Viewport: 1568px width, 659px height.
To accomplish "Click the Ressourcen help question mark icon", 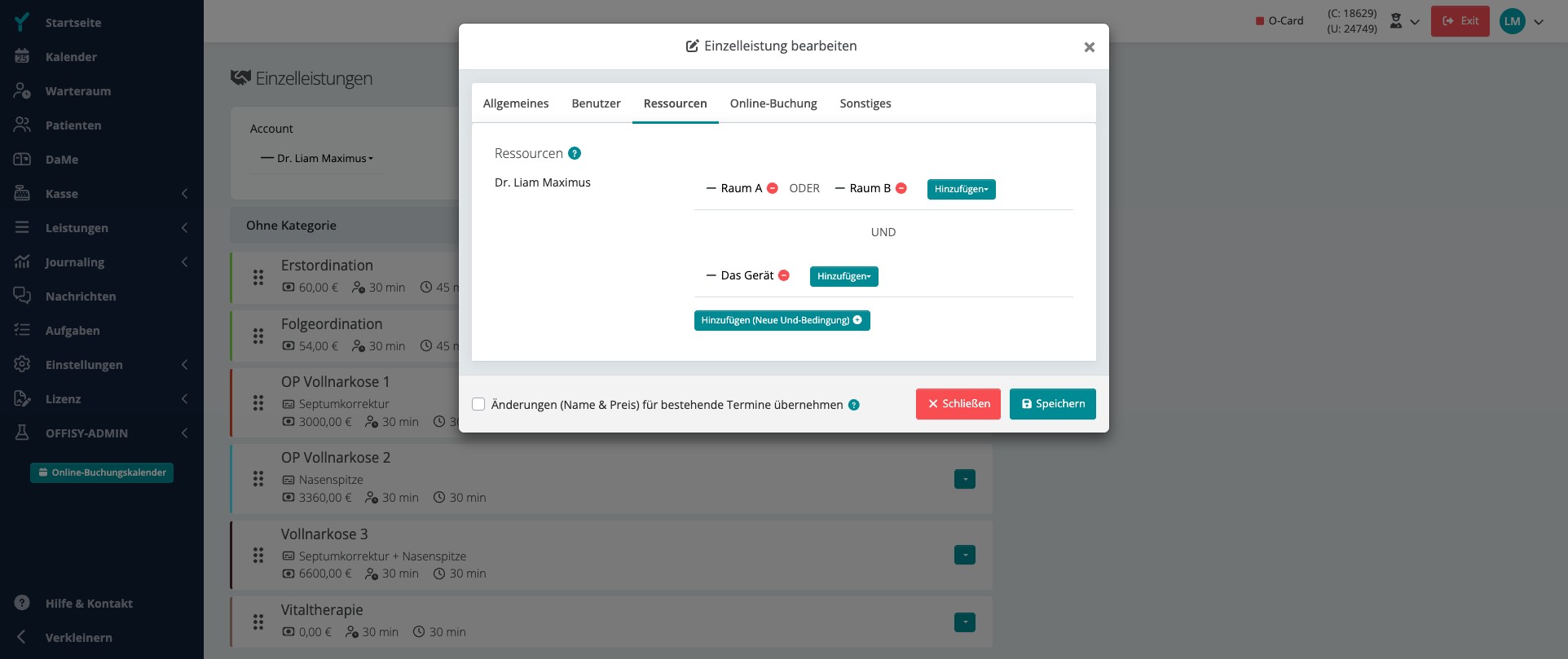I will pos(575,153).
